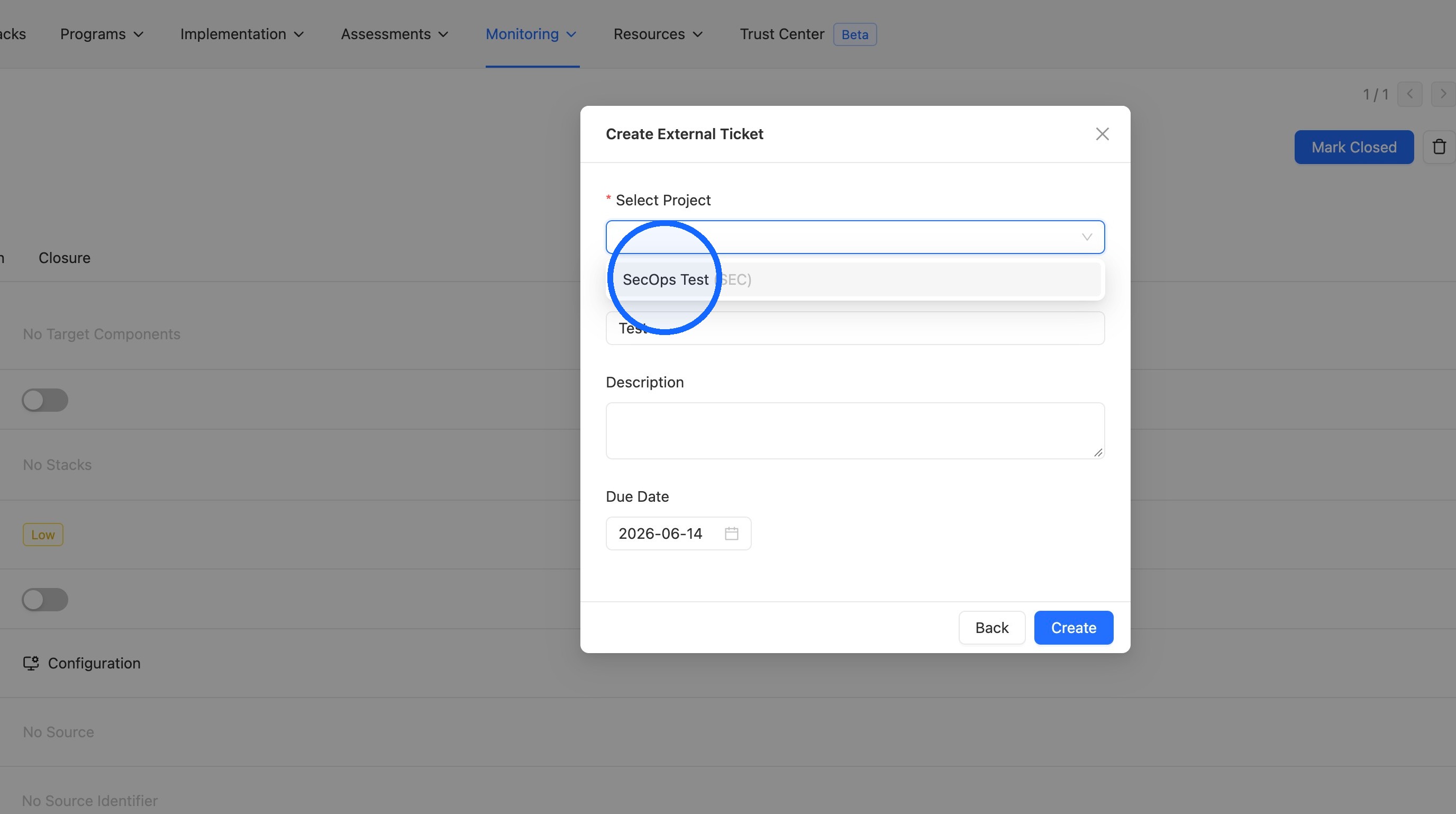Open the Resources menu
Image resolution: width=1456 pixels, height=814 pixels.
click(x=659, y=34)
